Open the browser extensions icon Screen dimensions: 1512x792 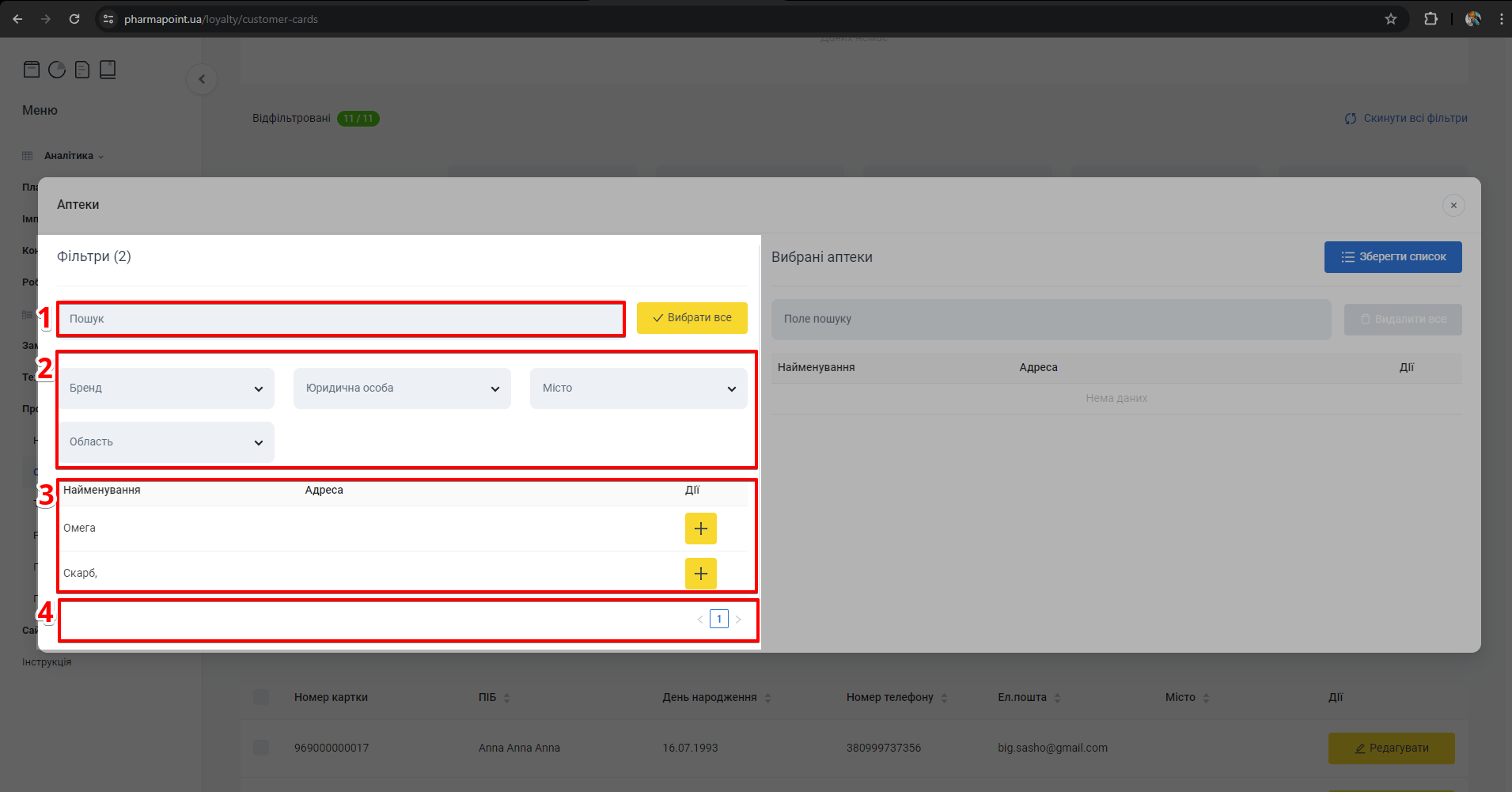click(1431, 19)
